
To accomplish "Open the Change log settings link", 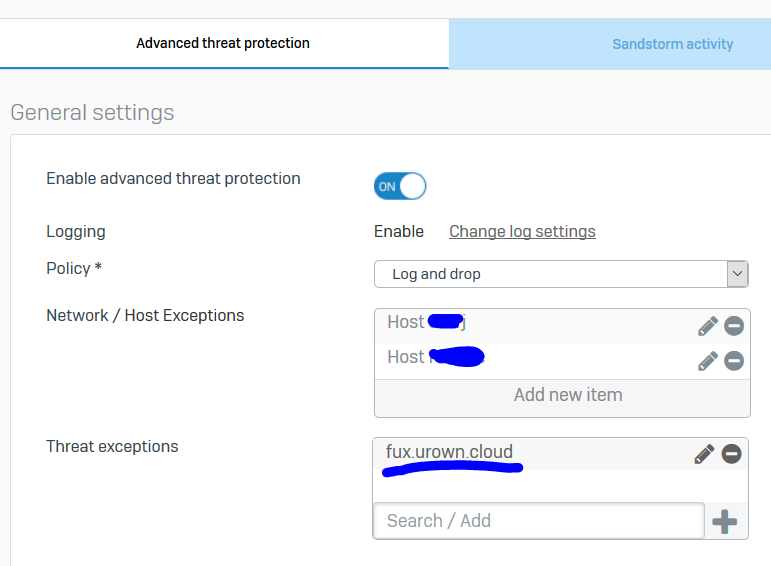I will point(522,231).
